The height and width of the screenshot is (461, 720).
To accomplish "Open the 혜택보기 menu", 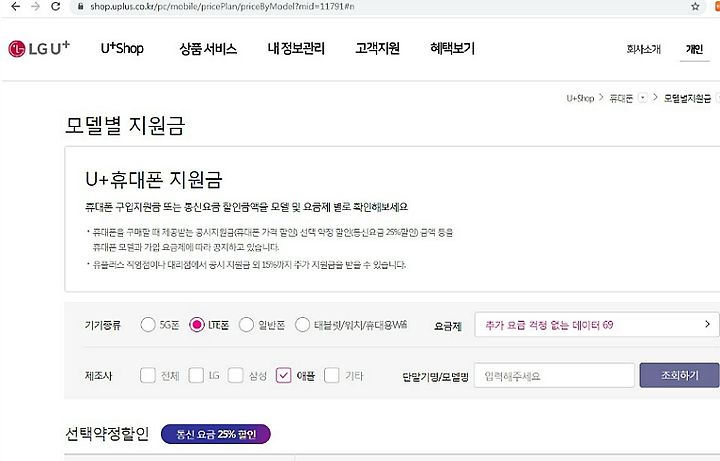I will coord(452,49).
